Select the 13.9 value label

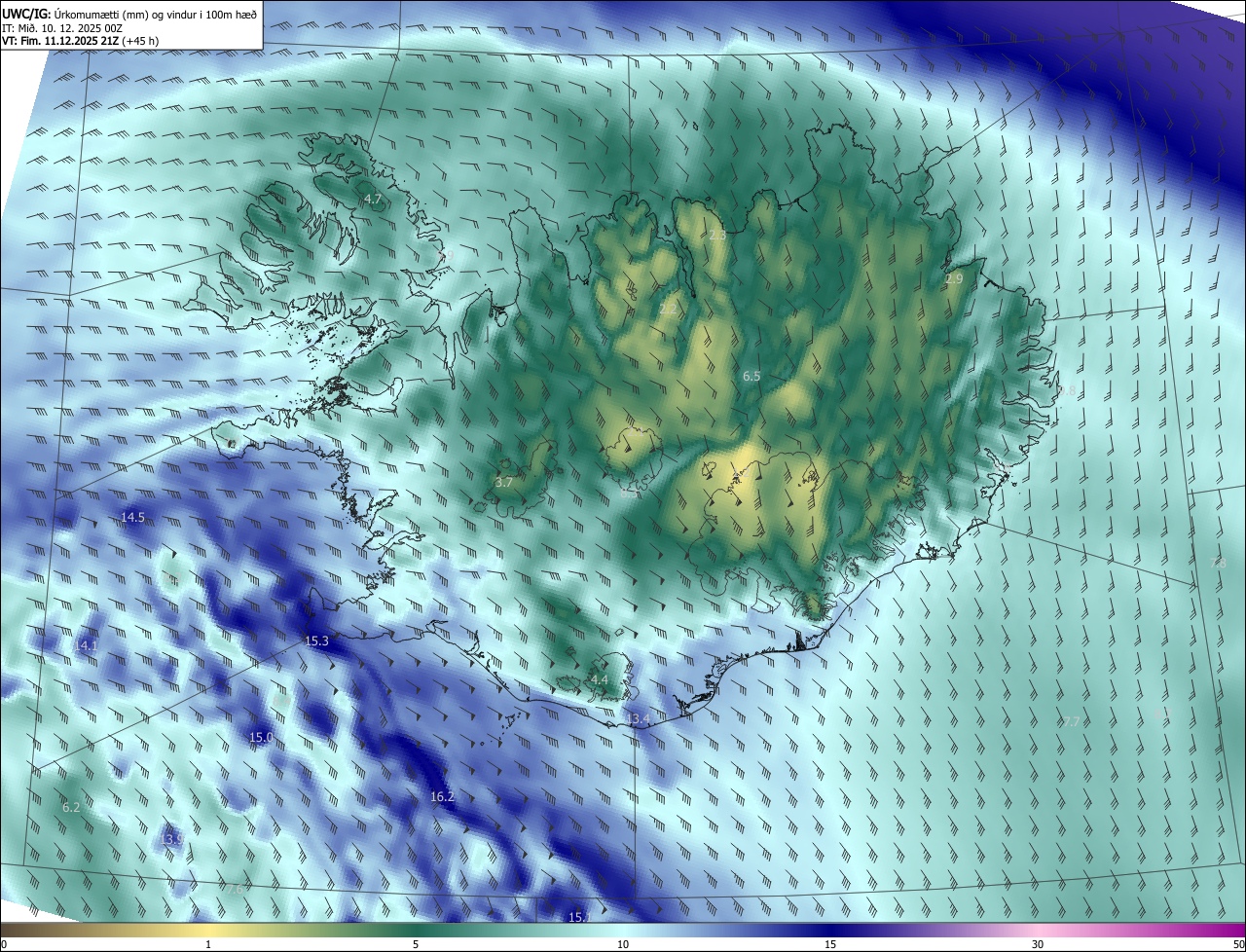[x=171, y=839]
